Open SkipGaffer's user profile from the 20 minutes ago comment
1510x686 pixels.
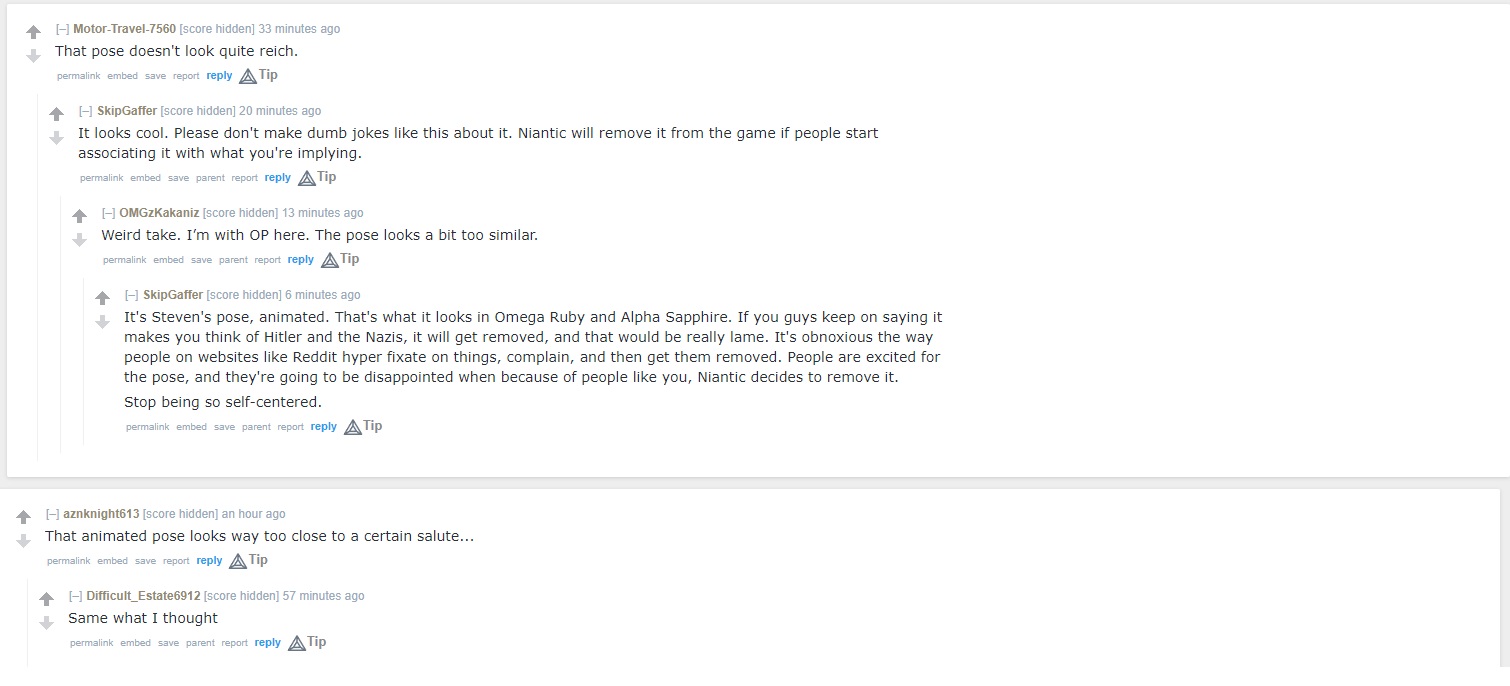(127, 111)
